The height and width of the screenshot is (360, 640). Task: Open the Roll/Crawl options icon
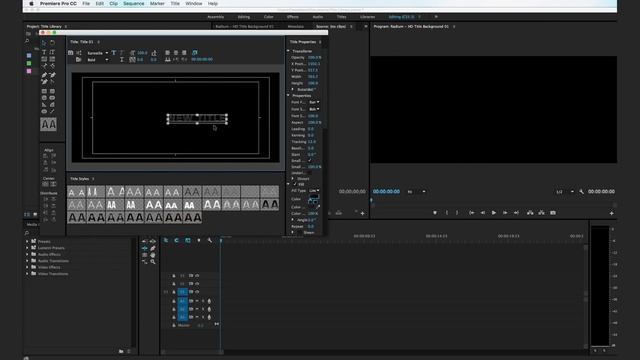click(79, 53)
